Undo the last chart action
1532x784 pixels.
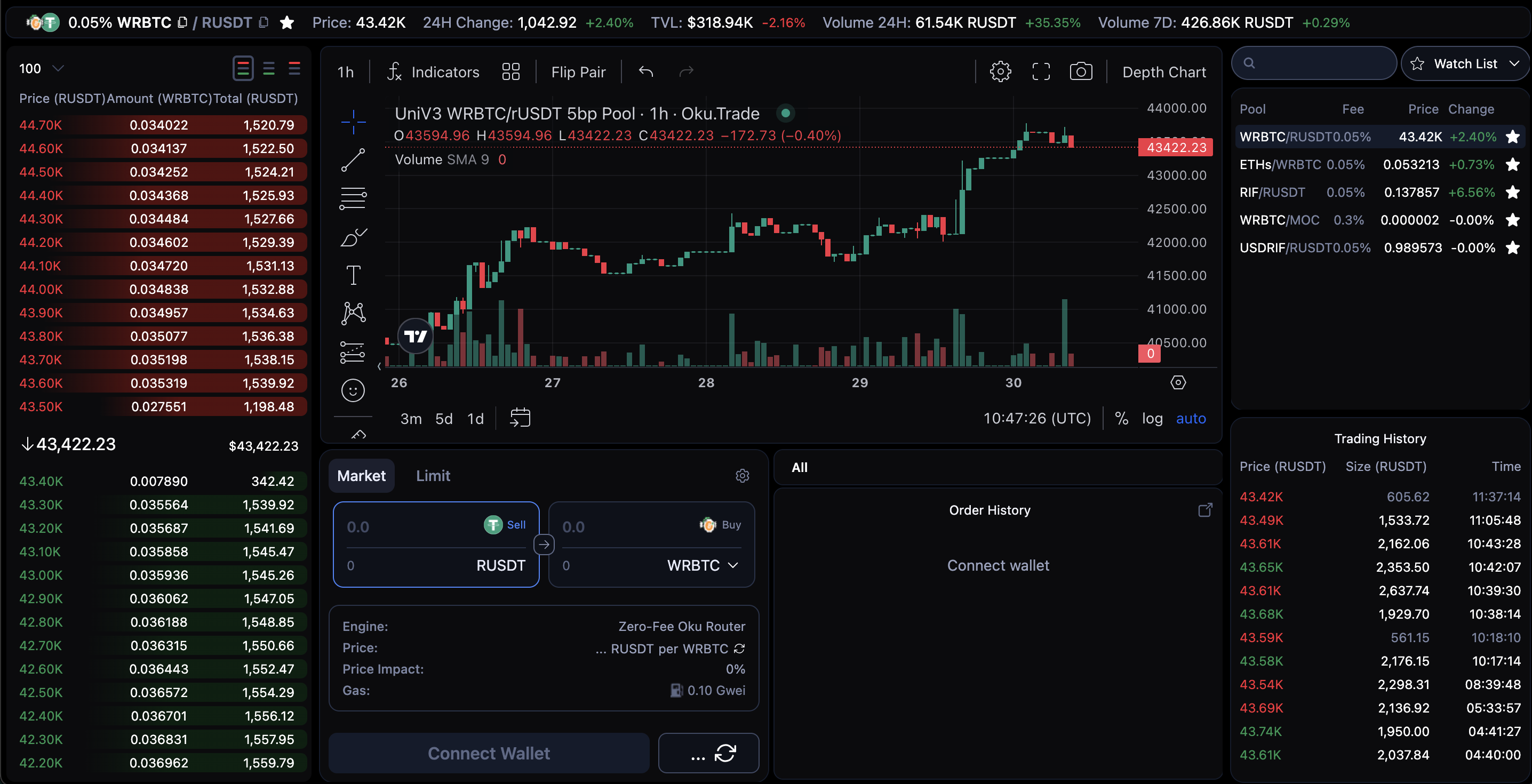646,72
